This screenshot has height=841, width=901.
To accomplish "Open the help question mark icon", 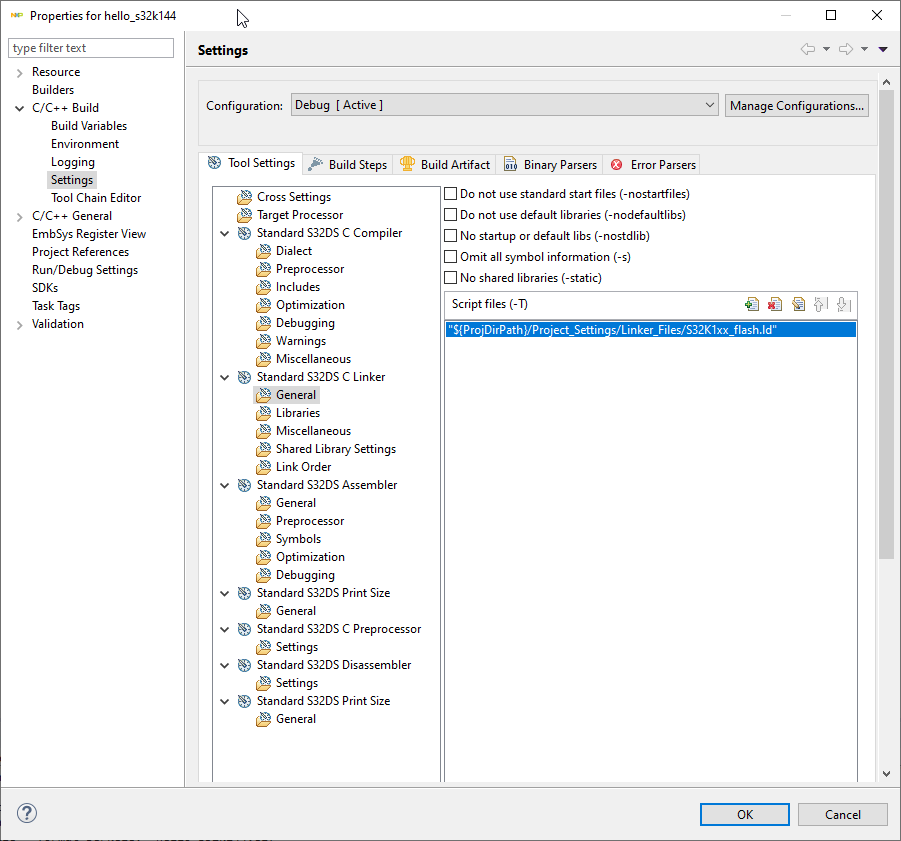I will (26, 814).
